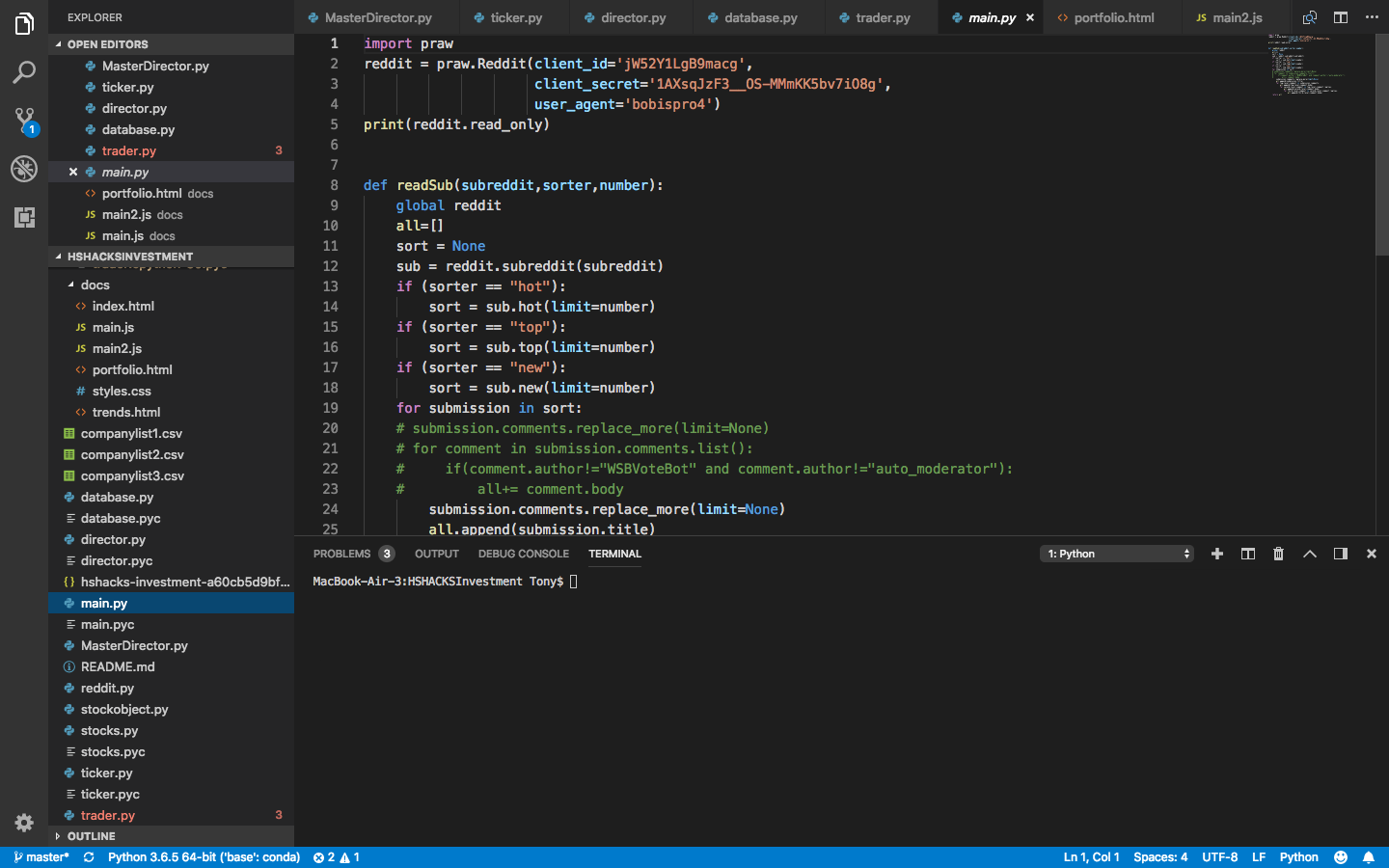
Task: Kill the terminal with trash icon
Action: pyautogui.click(x=1279, y=554)
